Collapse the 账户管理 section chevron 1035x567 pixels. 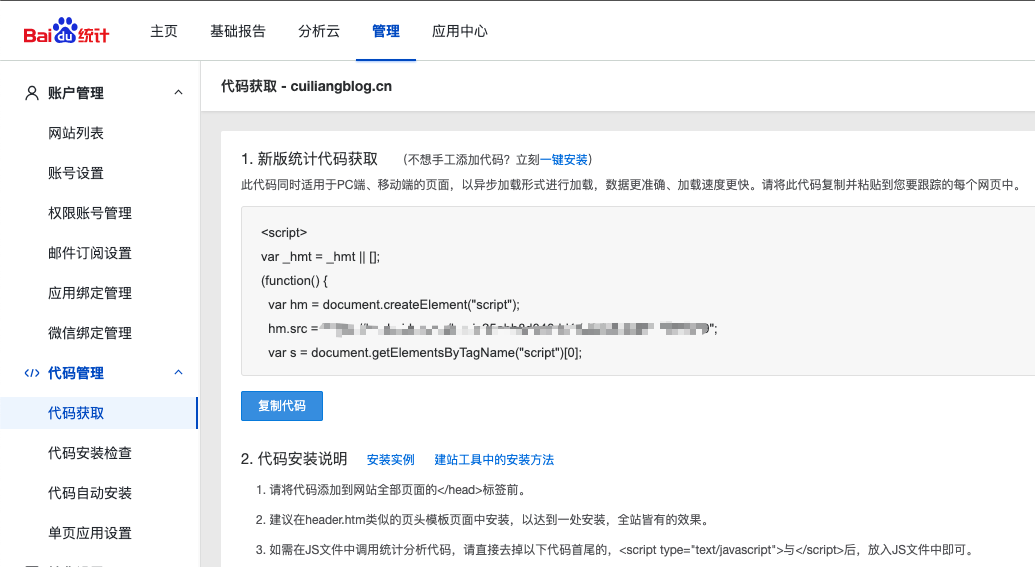(x=178, y=92)
